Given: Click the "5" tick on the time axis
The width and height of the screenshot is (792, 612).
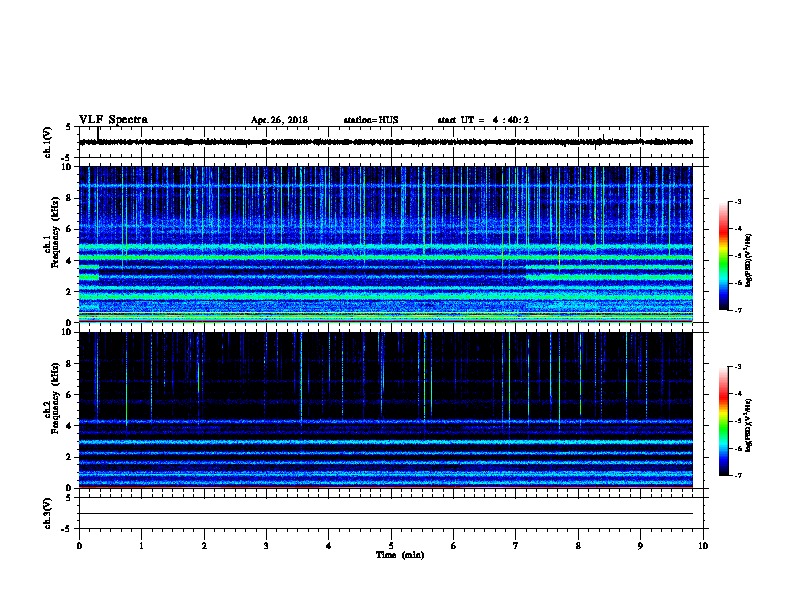Looking at the screenshot, I should (x=391, y=545).
